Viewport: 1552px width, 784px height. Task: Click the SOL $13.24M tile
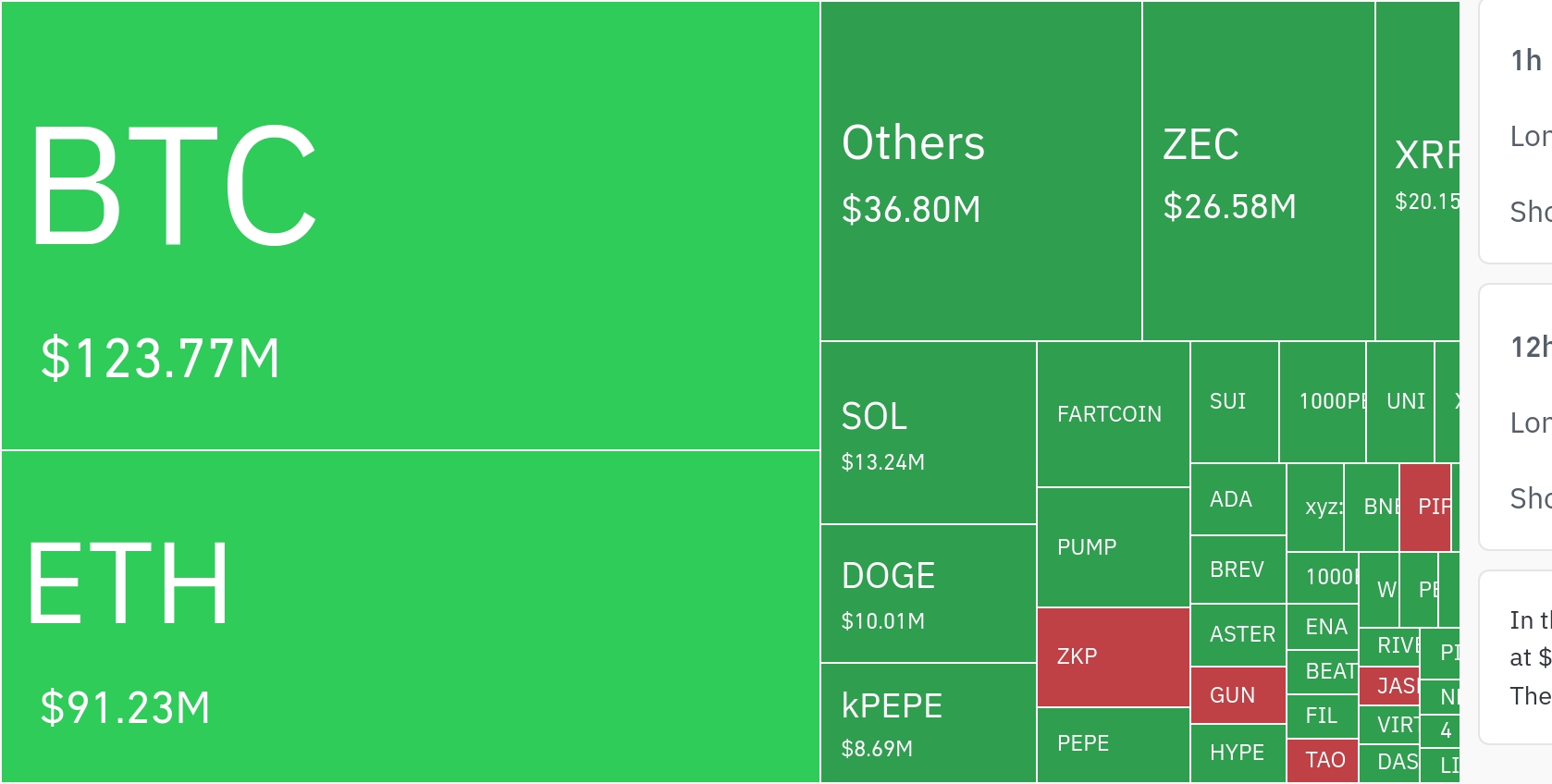(928, 433)
